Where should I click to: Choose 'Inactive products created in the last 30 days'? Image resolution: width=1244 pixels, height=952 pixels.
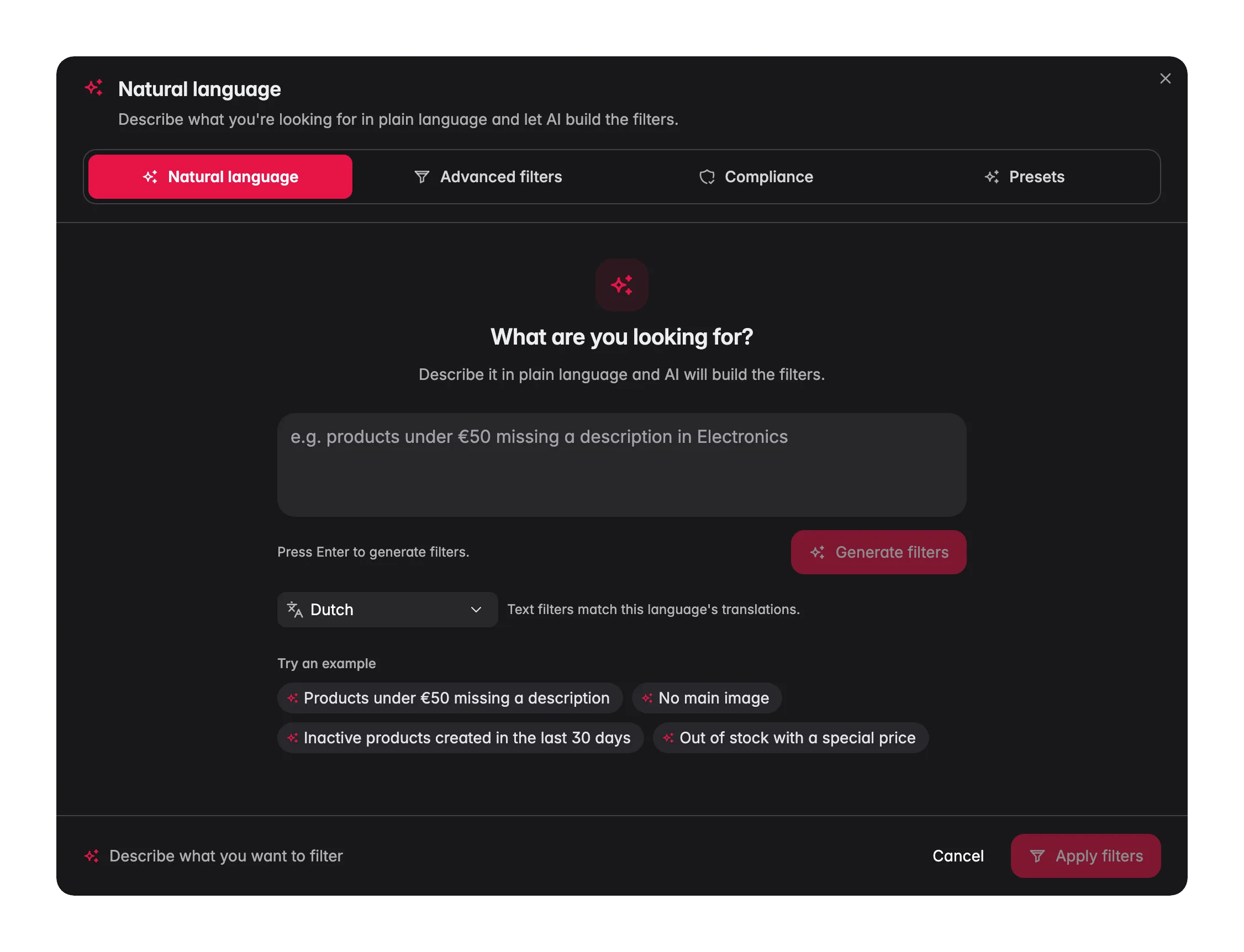click(x=460, y=738)
